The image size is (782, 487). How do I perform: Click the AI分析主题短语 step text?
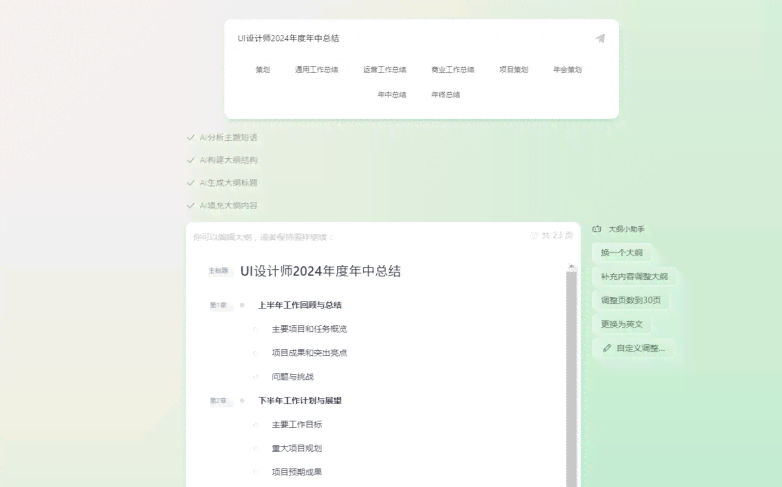pos(228,137)
